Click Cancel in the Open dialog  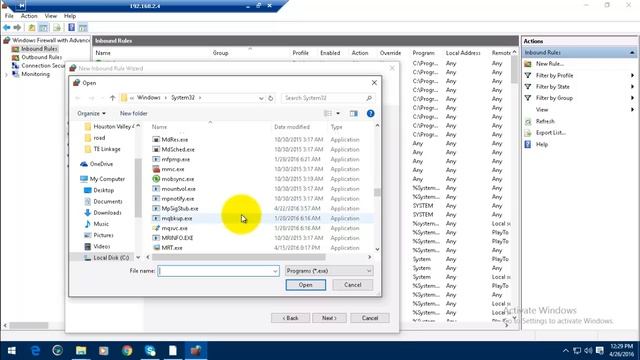point(353,285)
